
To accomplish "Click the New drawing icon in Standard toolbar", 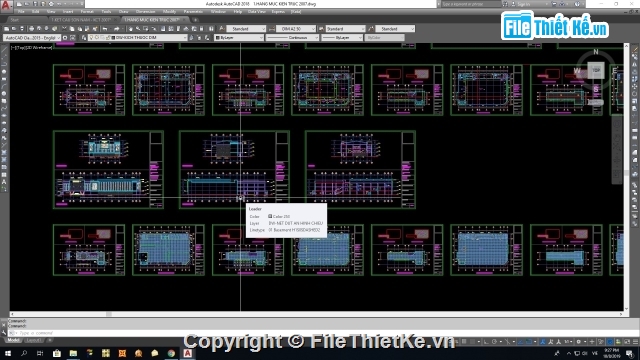I will (x=7, y=29).
